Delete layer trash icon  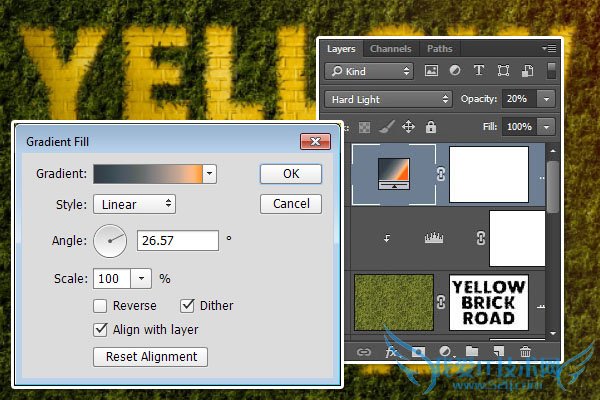click(x=525, y=351)
